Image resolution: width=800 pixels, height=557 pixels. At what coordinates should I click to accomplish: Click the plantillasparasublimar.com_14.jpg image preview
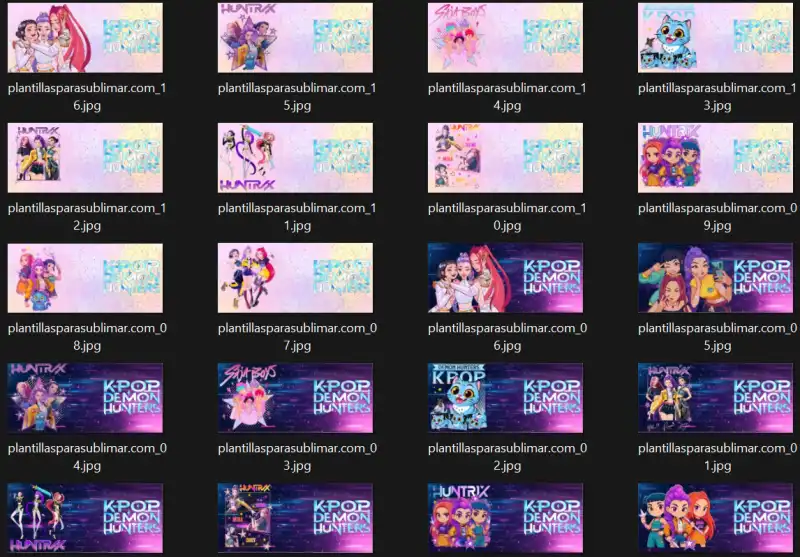point(505,38)
